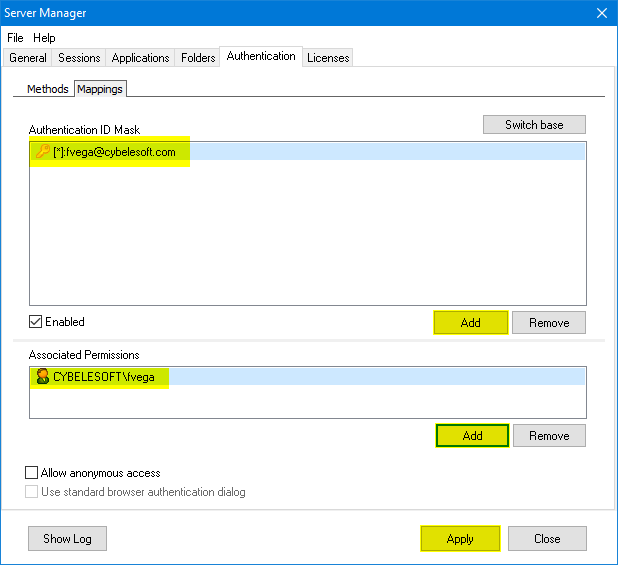Click the user icon next to CYBELESOFT\fvega
The image size is (618, 565).
(x=43, y=377)
